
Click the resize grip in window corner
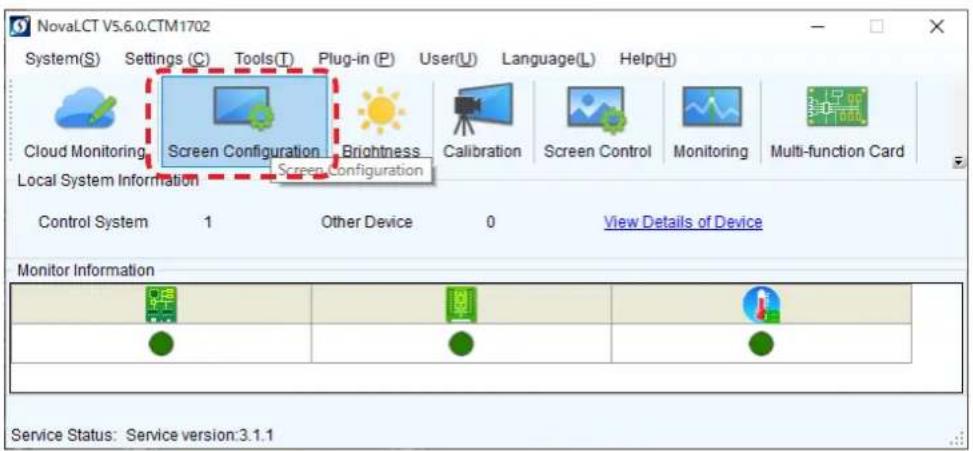coord(958,437)
